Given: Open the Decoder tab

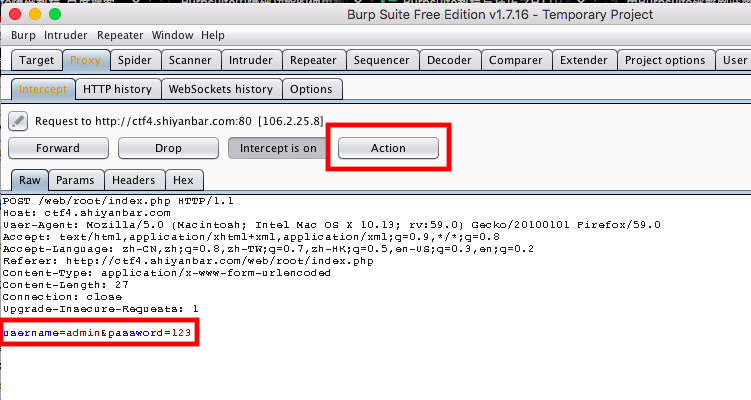Looking at the screenshot, I should pyautogui.click(x=449, y=60).
